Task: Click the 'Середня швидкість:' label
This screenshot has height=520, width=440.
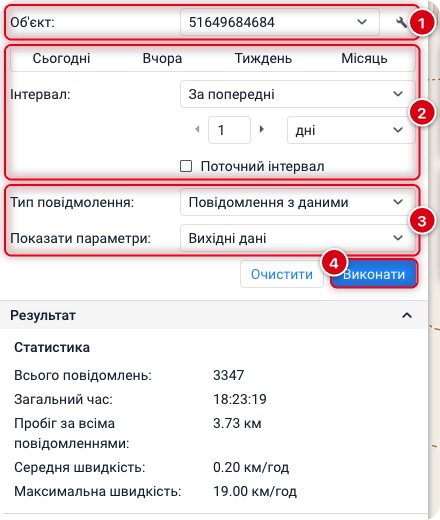Action: click(x=80, y=467)
